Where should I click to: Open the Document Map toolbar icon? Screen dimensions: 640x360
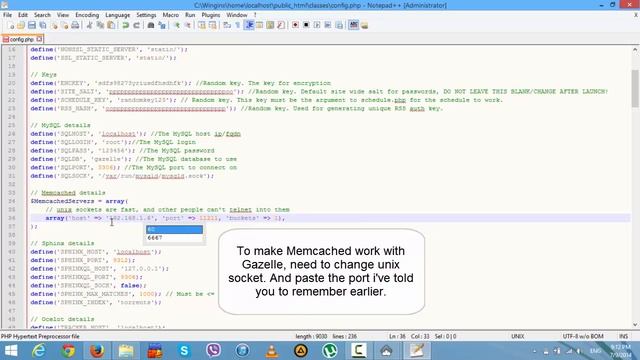270,25
